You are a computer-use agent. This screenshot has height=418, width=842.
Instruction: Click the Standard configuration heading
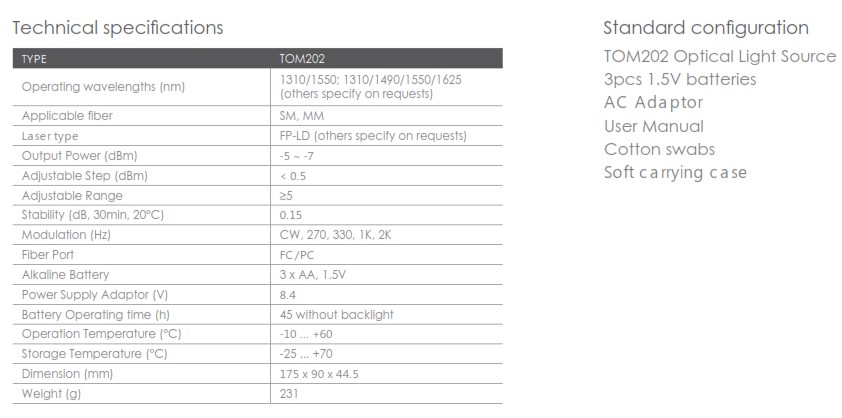coord(706,27)
